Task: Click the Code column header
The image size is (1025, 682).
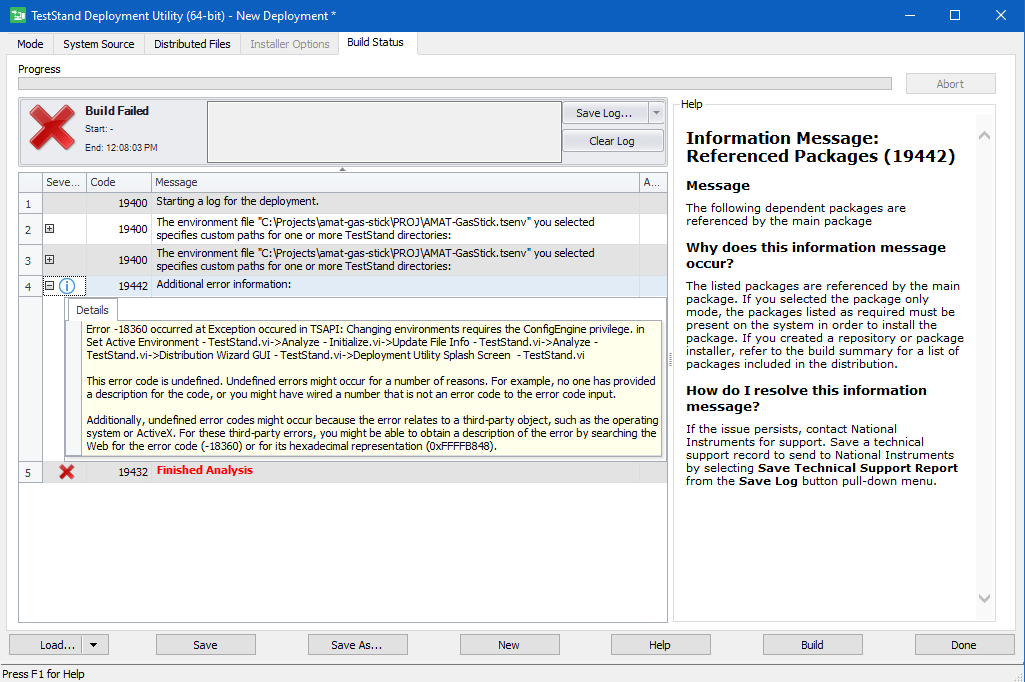Action: click(119, 182)
